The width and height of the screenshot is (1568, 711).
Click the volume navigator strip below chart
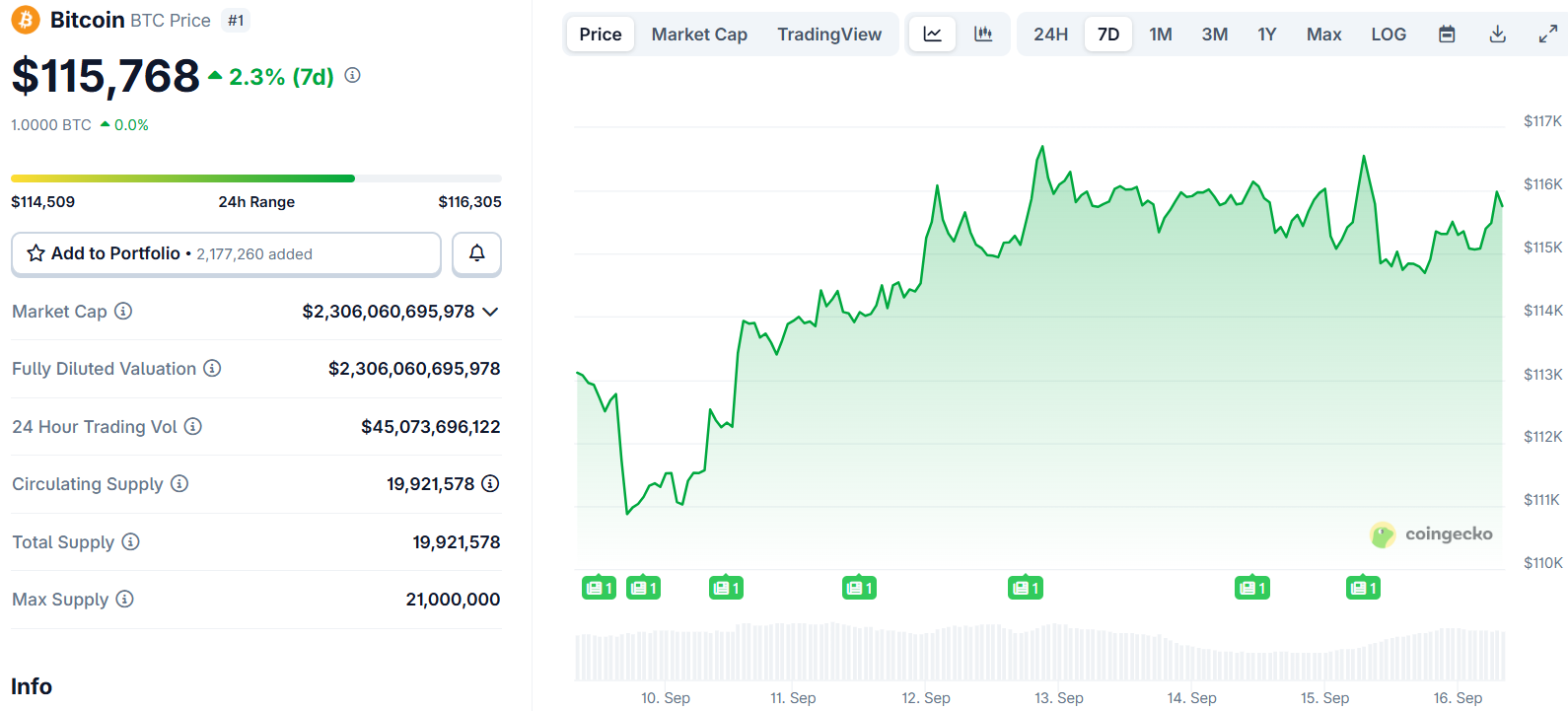coord(1040,652)
